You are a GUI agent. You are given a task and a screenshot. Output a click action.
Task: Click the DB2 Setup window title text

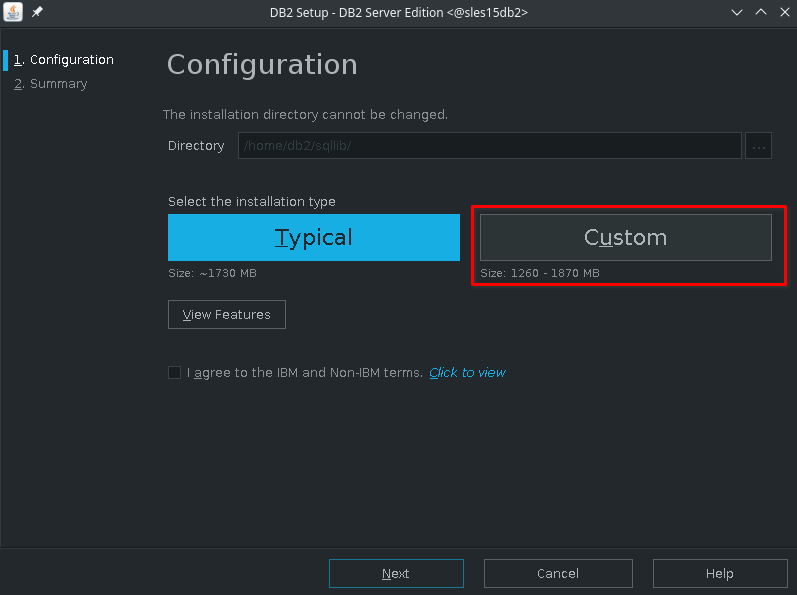click(x=398, y=12)
